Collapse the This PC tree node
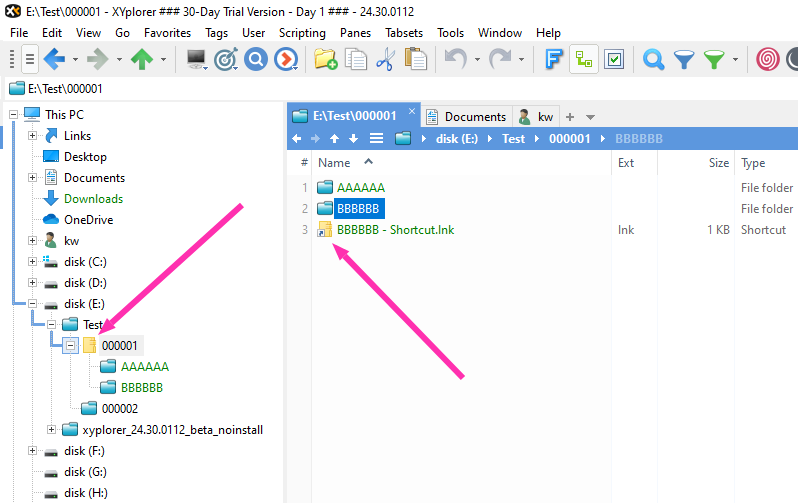 pyautogui.click(x=14, y=115)
